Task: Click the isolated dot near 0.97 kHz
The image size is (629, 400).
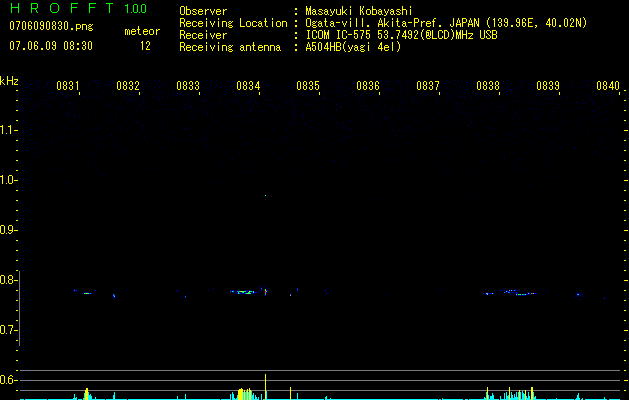Action: (x=265, y=195)
